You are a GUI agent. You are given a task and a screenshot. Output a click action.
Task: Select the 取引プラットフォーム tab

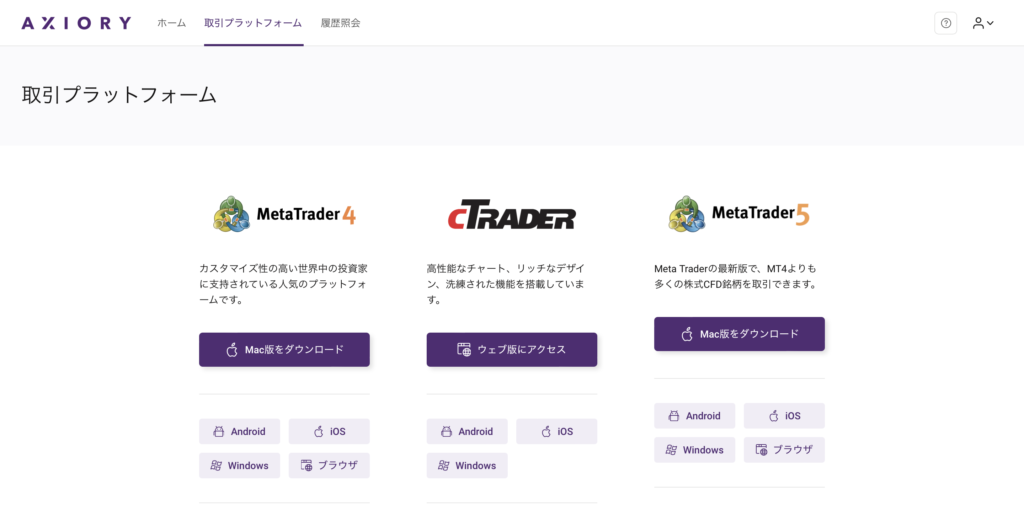coord(253,23)
